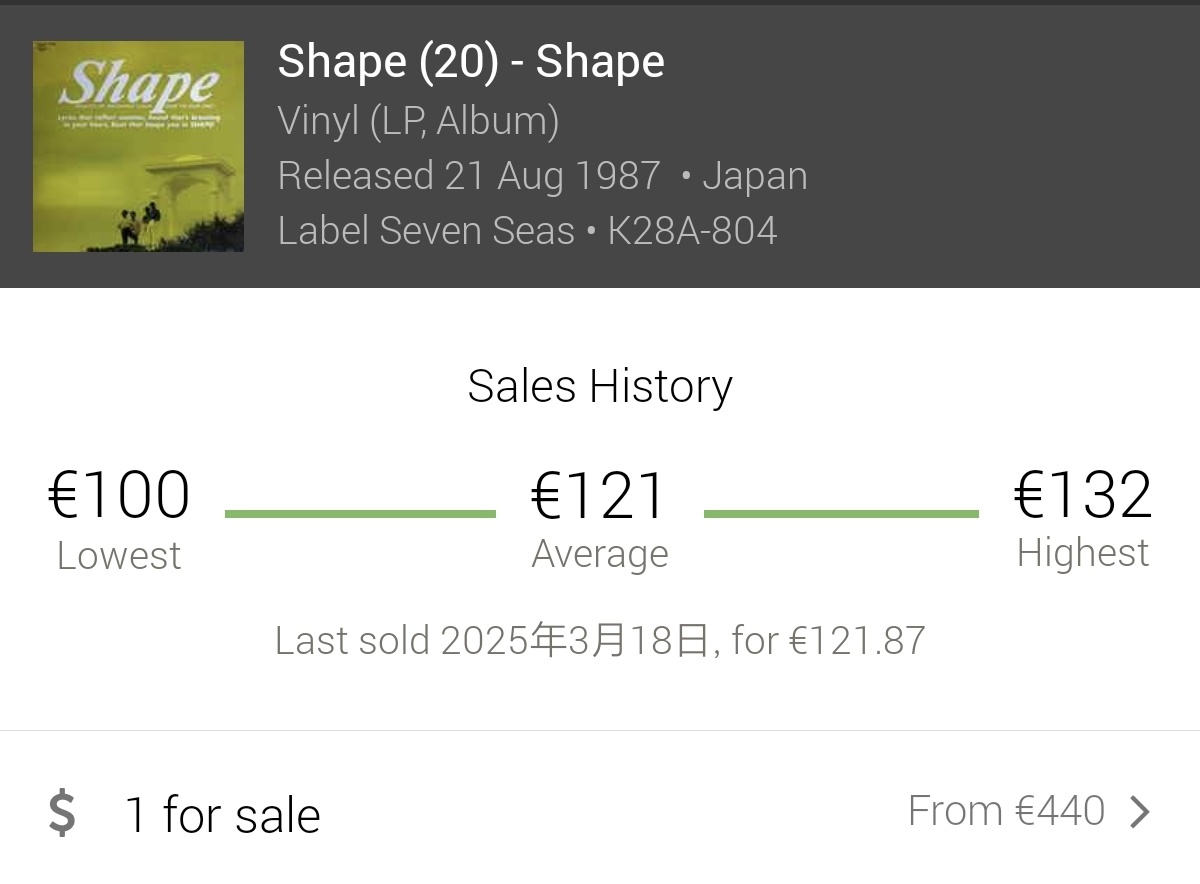The height and width of the screenshot is (884, 1200).
Task: Click the dollar sign icon
Action: point(62,812)
